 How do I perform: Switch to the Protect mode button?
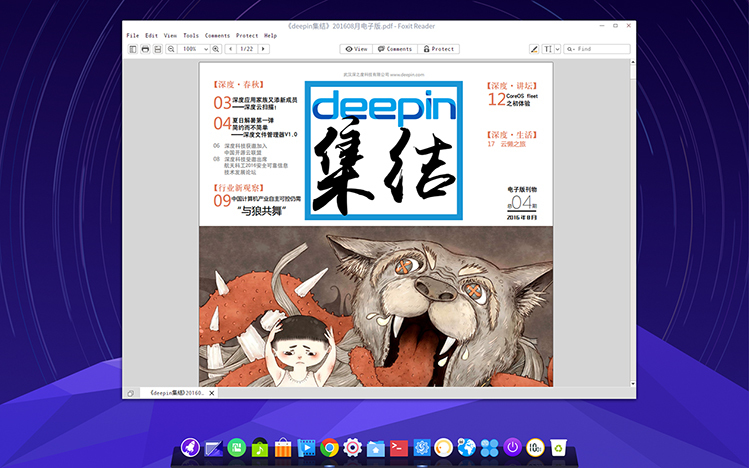pyautogui.click(x=439, y=49)
